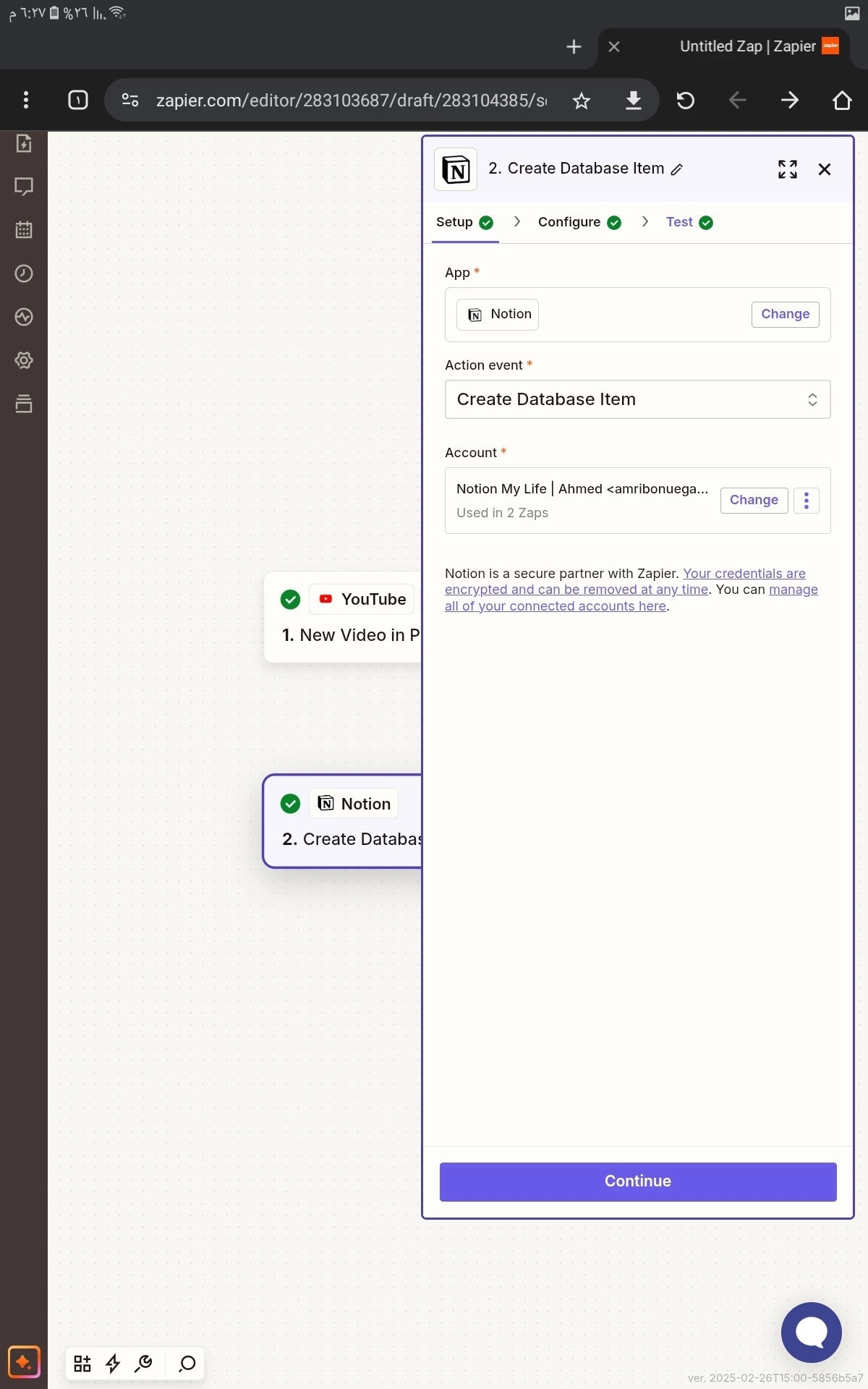Open the versions stack sidebar icon
Screen dimensions: 868x1389
pos(24,404)
